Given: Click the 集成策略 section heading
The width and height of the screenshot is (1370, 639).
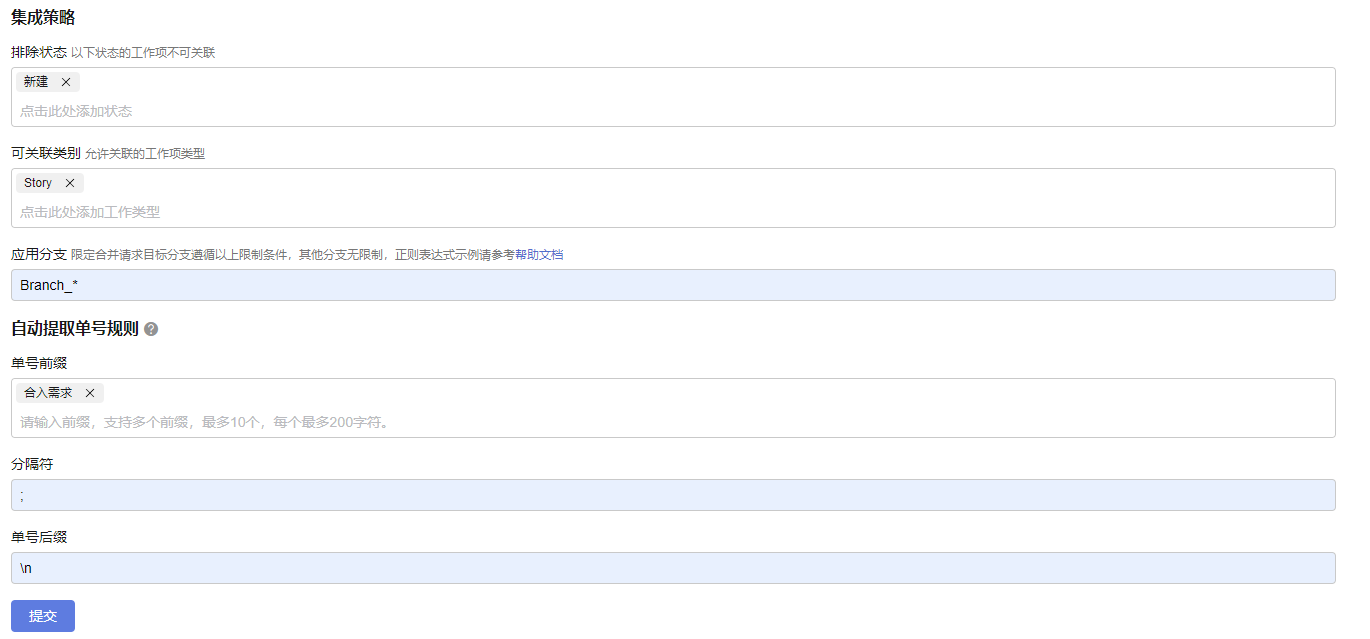Looking at the screenshot, I should click(x=43, y=17).
